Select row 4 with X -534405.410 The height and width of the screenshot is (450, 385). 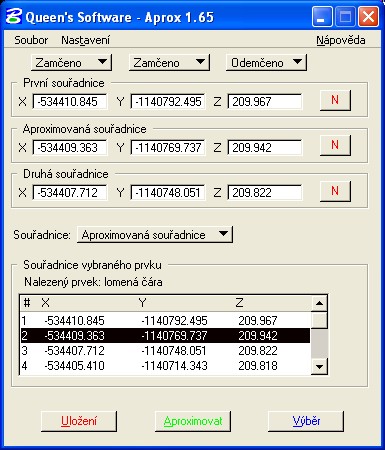(x=165, y=366)
